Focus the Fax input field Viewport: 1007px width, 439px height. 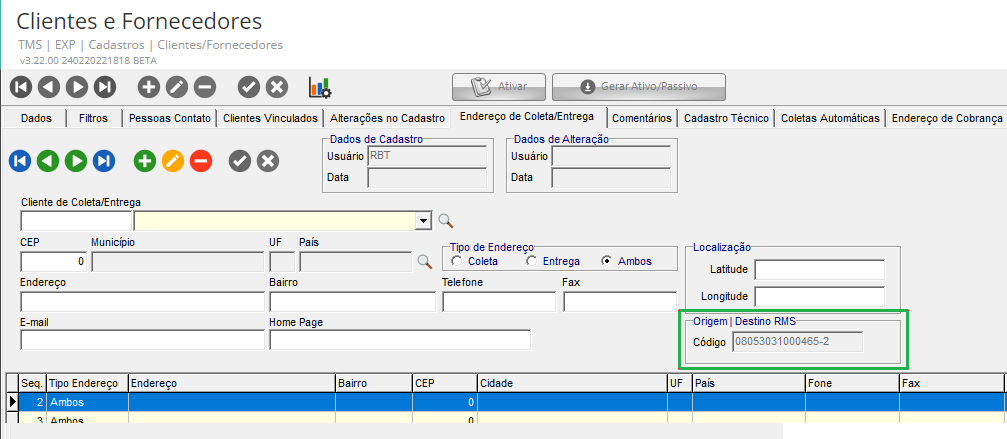click(x=620, y=302)
